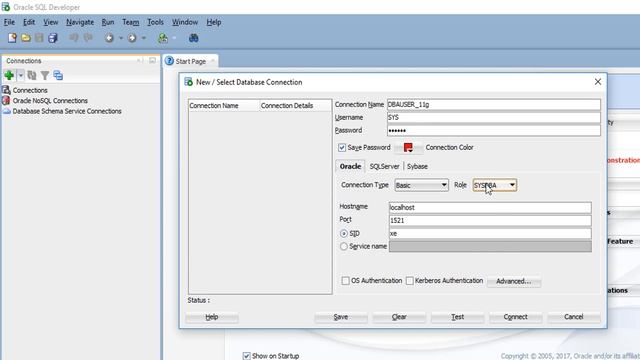Click the green plus New Connection icon
This screenshot has width=640, height=360.
(x=9, y=75)
